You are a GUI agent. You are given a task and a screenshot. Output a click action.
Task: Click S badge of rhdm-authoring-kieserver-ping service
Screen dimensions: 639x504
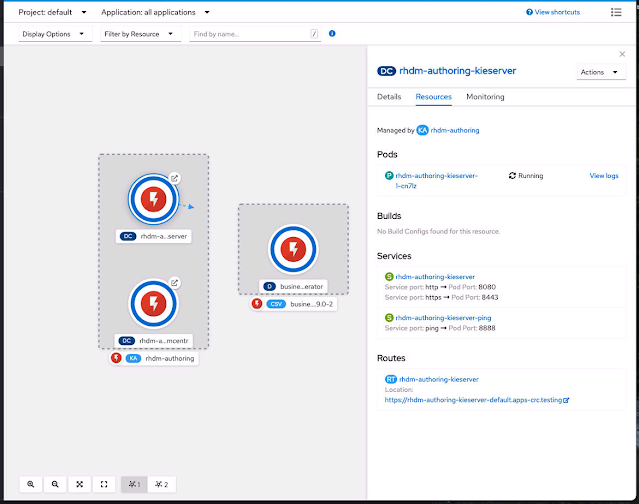point(389,317)
